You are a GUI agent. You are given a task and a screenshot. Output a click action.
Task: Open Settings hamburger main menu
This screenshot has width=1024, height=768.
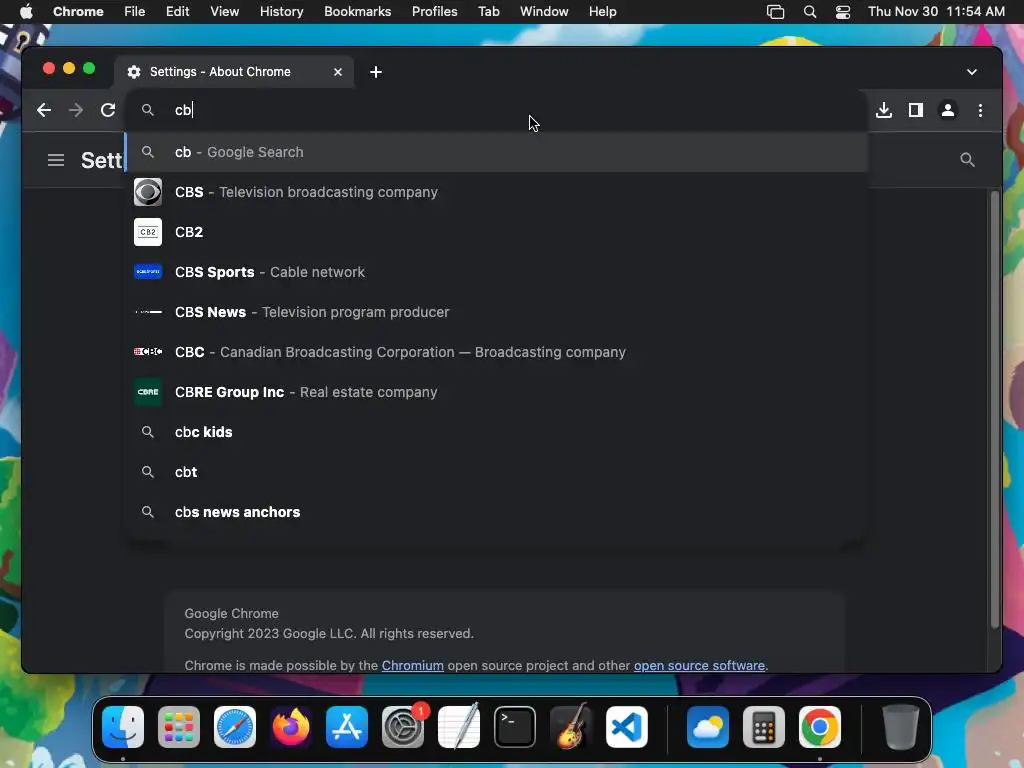coord(56,160)
